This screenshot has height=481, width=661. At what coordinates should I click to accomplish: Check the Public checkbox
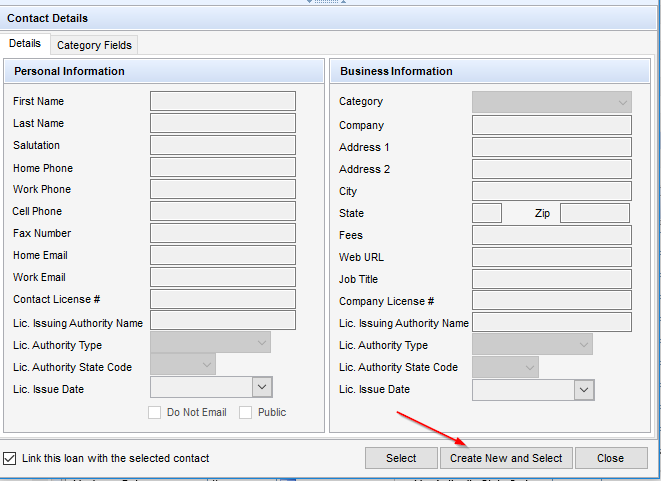pyautogui.click(x=245, y=412)
